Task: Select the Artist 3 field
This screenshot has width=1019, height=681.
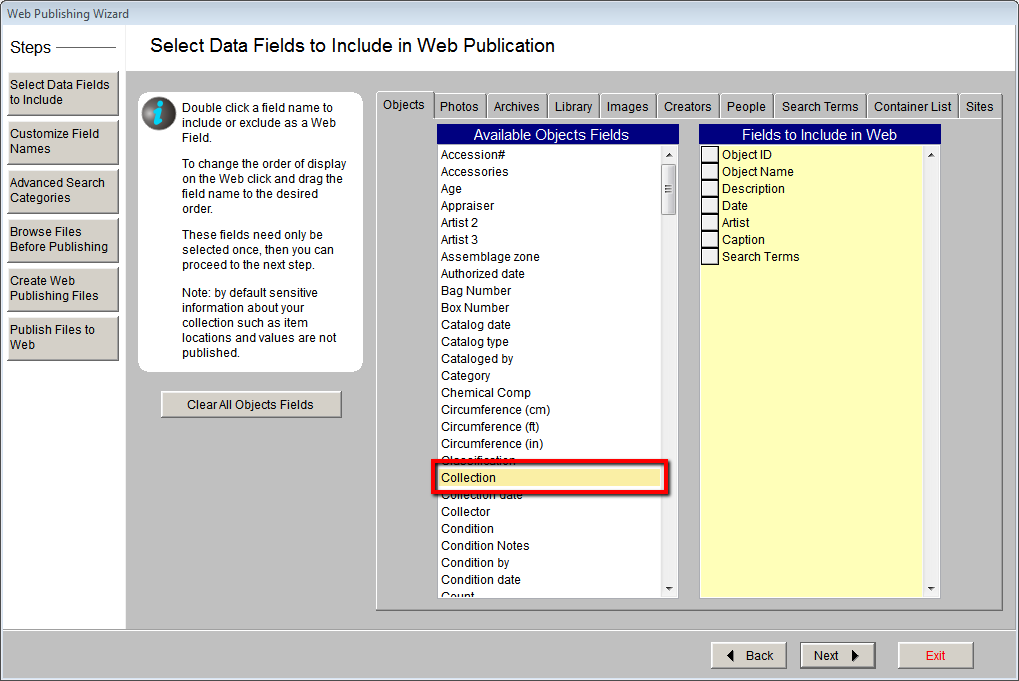Action: tap(549, 240)
